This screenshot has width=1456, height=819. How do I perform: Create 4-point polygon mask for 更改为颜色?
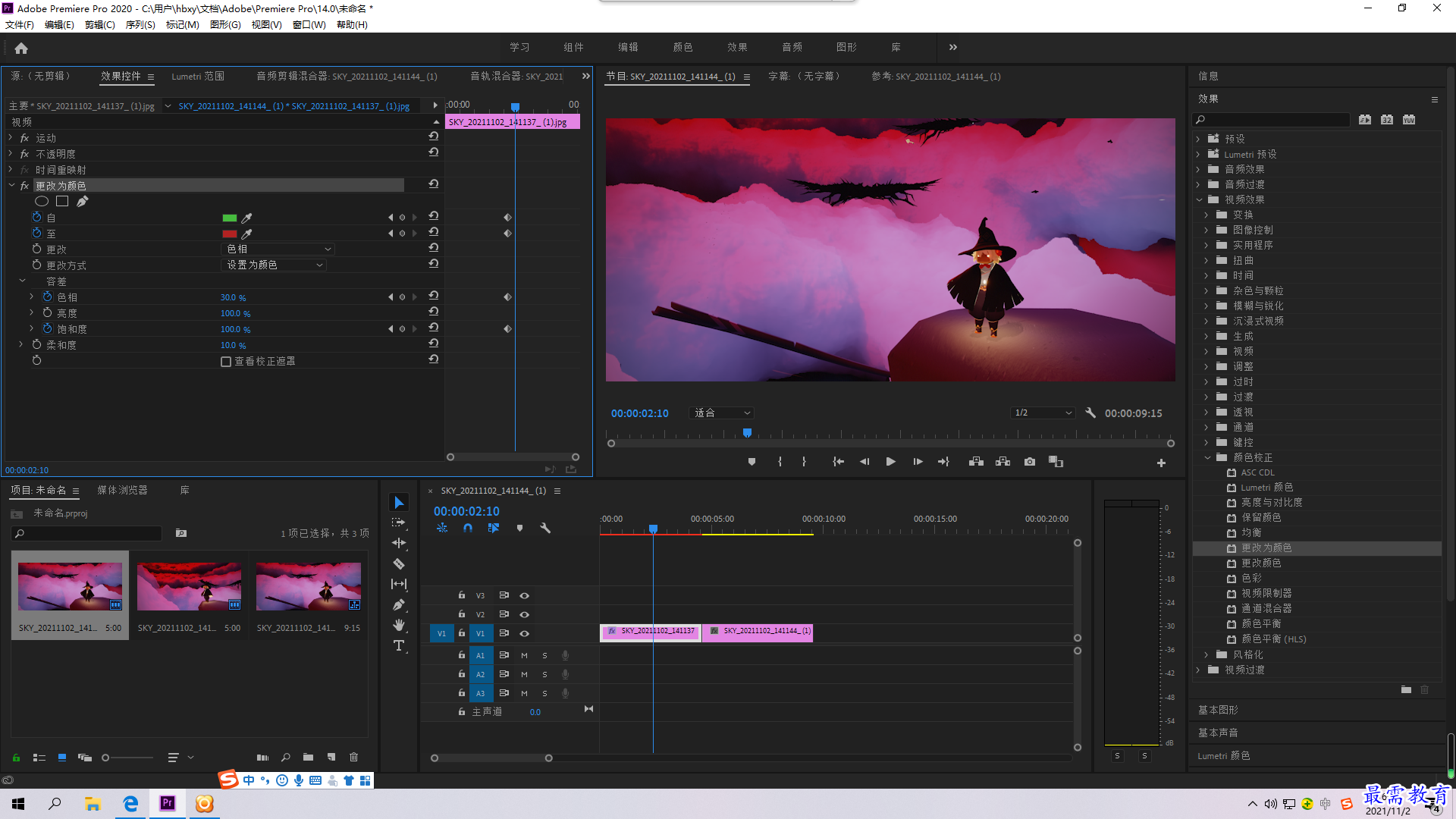pos(62,202)
